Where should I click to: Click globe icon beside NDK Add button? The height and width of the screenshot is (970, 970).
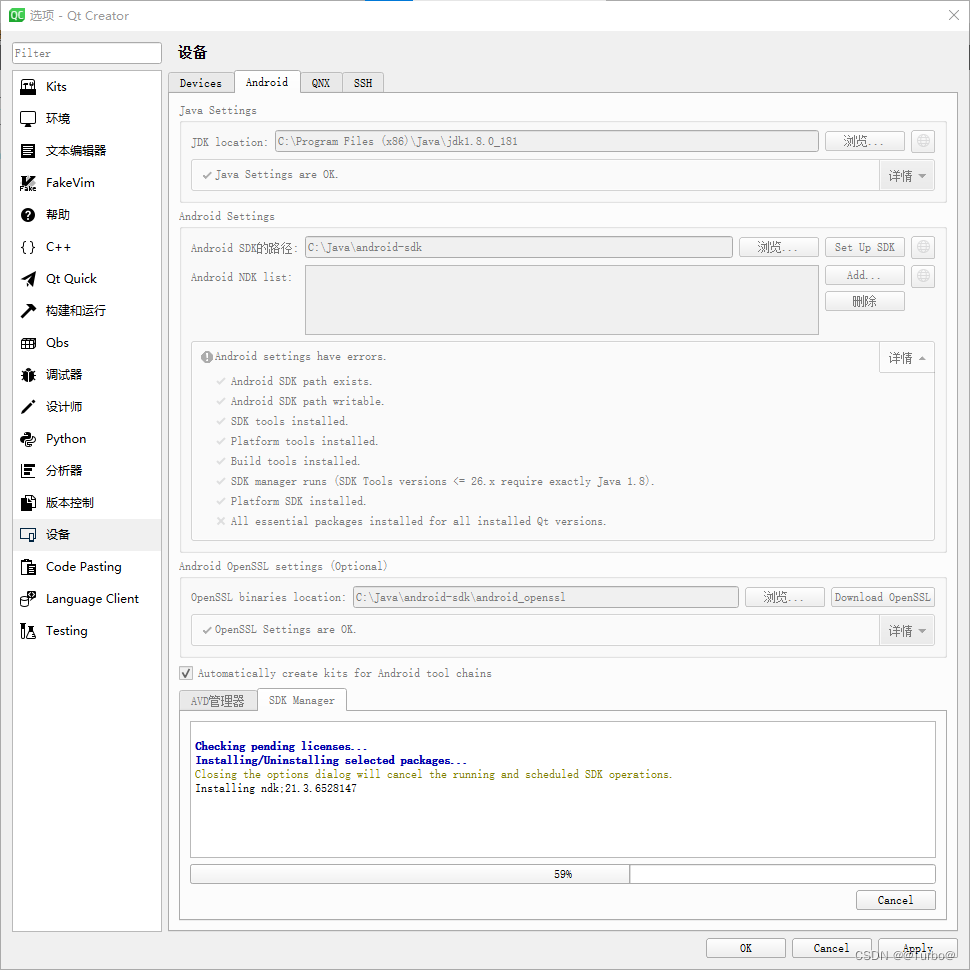pos(922,275)
